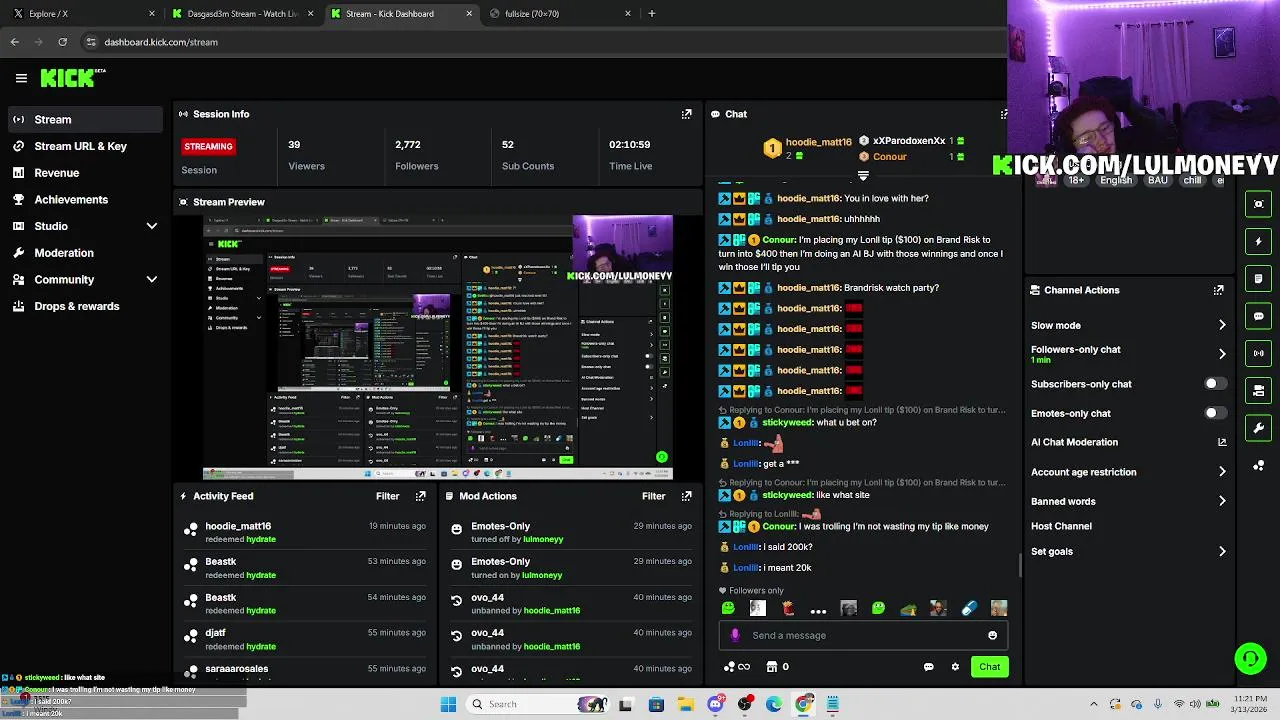Click the chat scrollbar thumb
The height and width of the screenshot is (720, 1280).
(1019, 567)
